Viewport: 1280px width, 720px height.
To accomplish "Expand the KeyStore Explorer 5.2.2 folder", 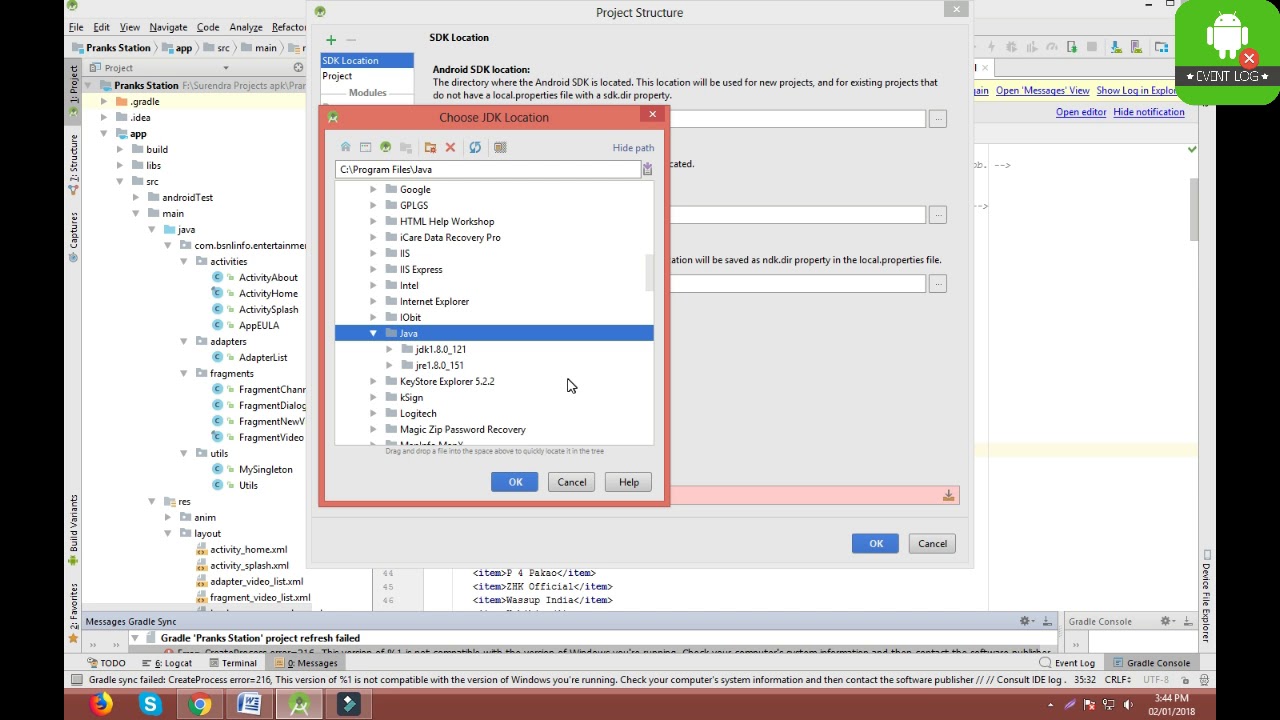I will click(374, 381).
